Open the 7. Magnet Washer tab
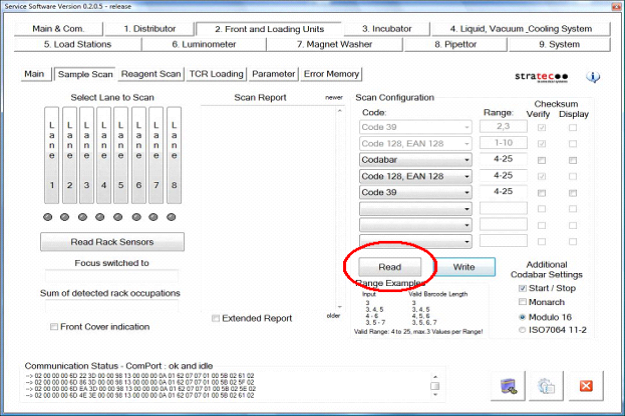The image size is (625, 416). pos(338,44)
